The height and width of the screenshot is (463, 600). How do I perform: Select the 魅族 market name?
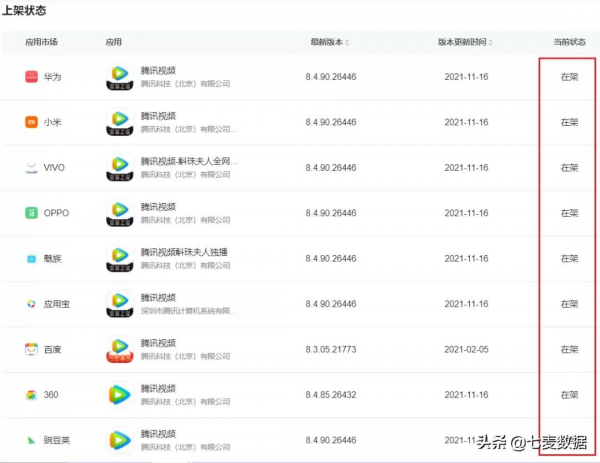(52, 259)
